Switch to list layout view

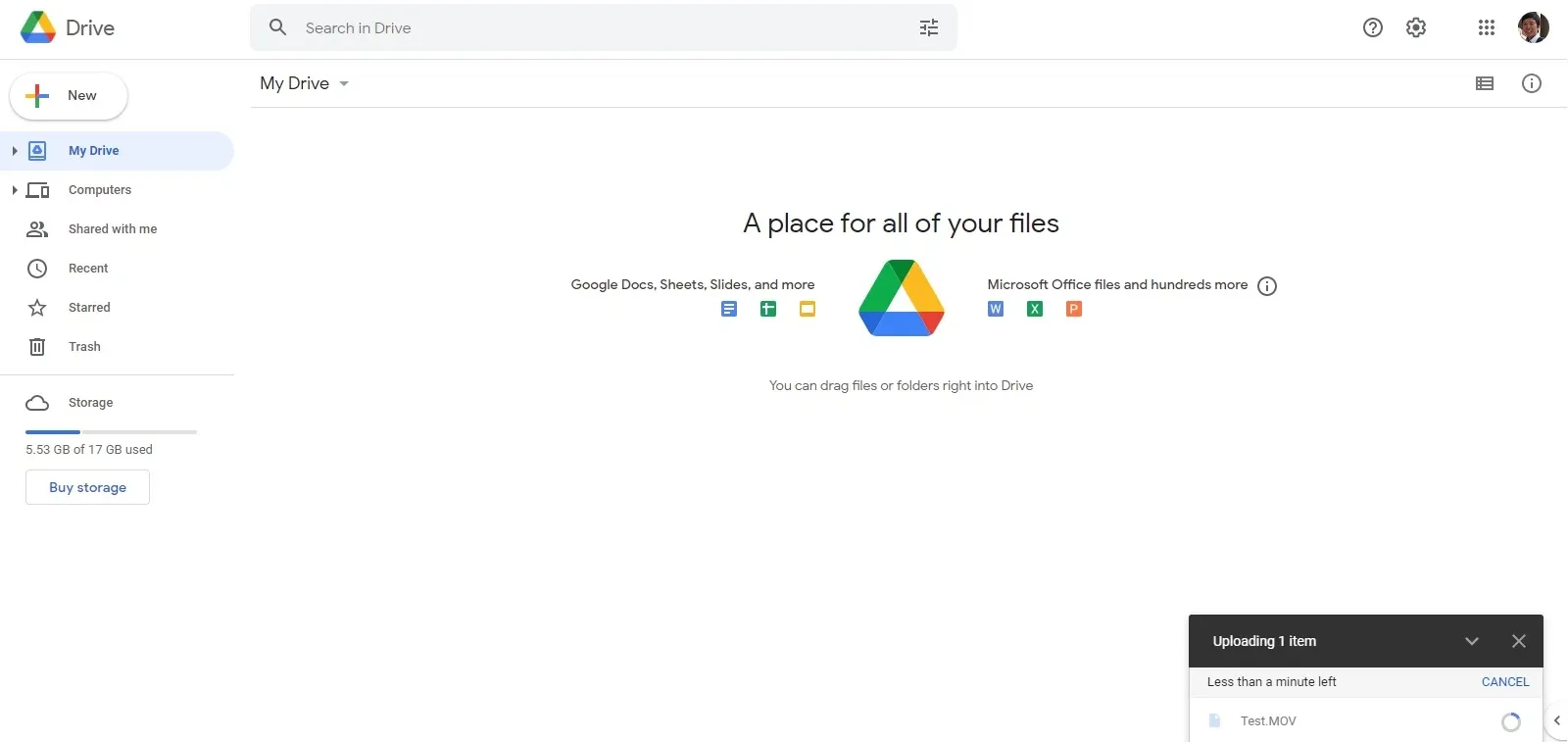(1485, 83)
